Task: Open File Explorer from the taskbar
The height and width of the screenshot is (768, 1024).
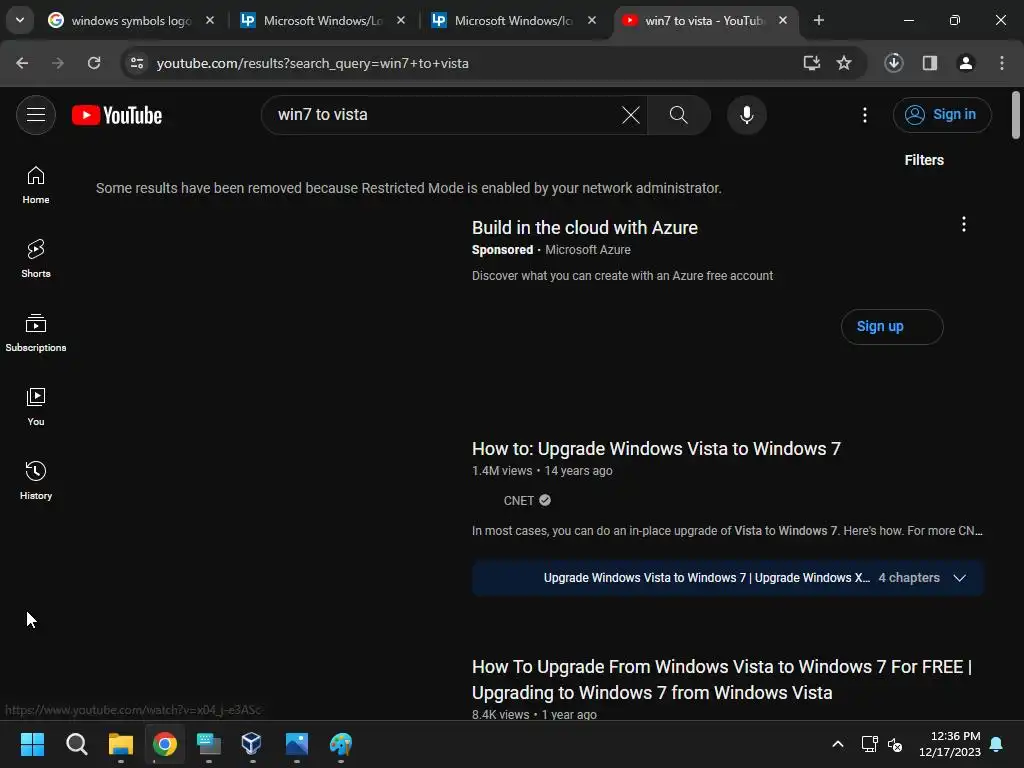Action: coord(121,744)
